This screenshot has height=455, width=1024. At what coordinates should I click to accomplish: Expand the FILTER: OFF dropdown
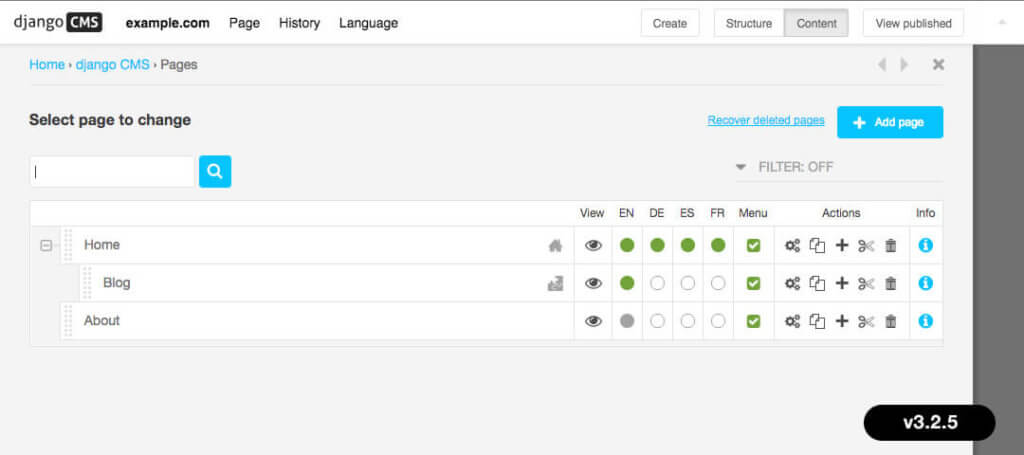coord(785,167)
